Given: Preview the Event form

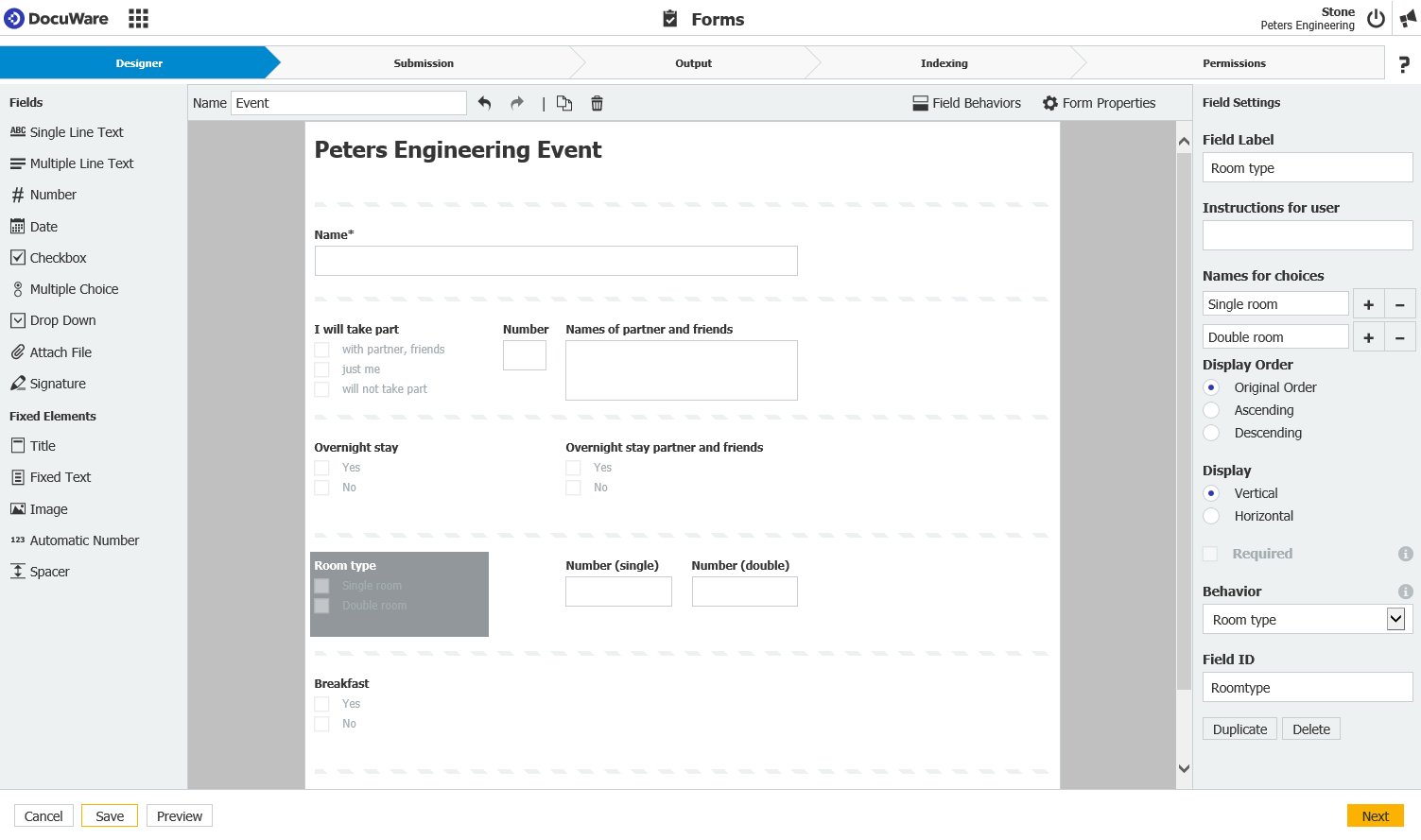Looking at the screenshot, I should tap(179, 815).
